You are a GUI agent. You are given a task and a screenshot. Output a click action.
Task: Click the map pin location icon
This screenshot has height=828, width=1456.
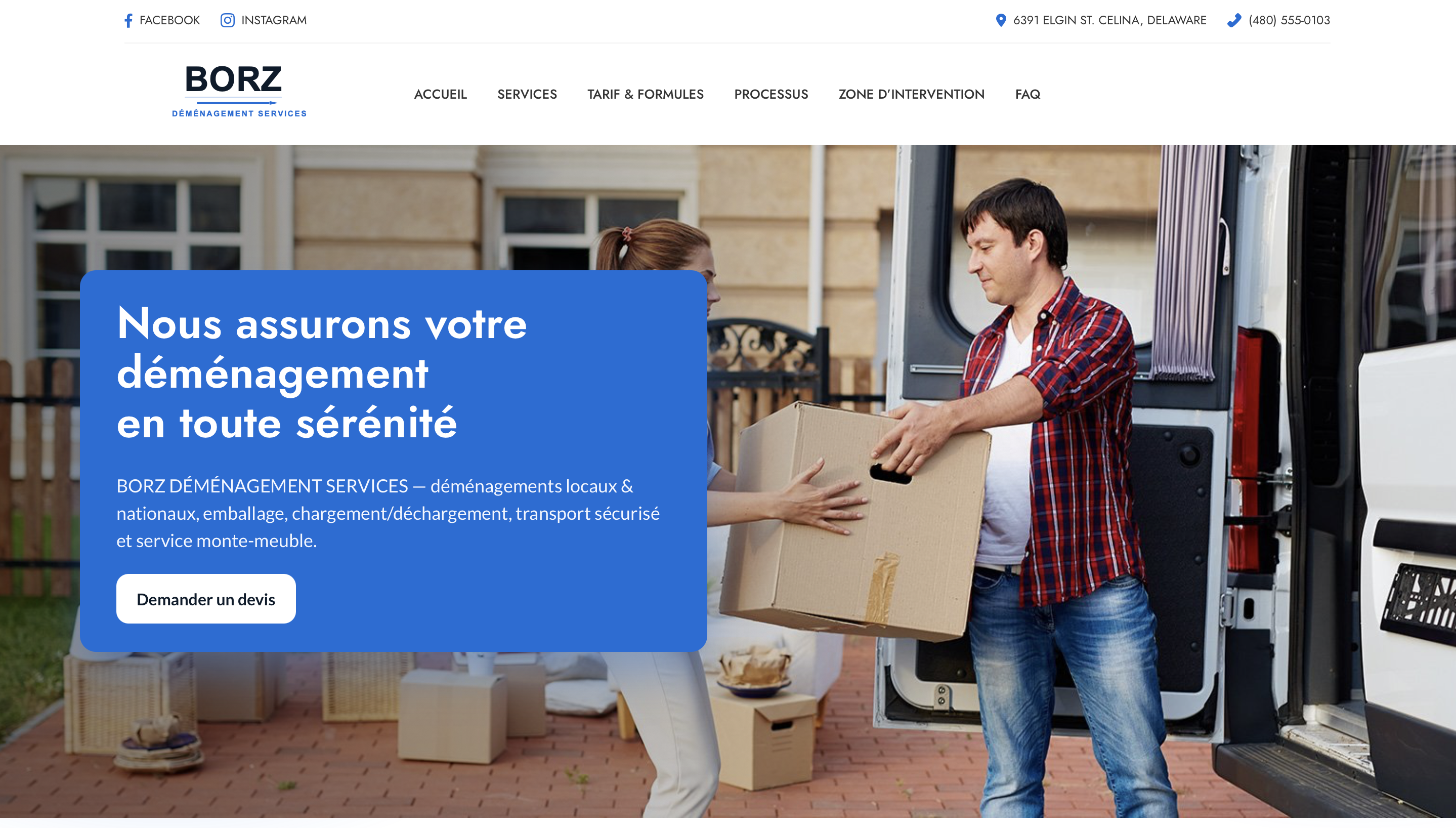coord(1001,20)
